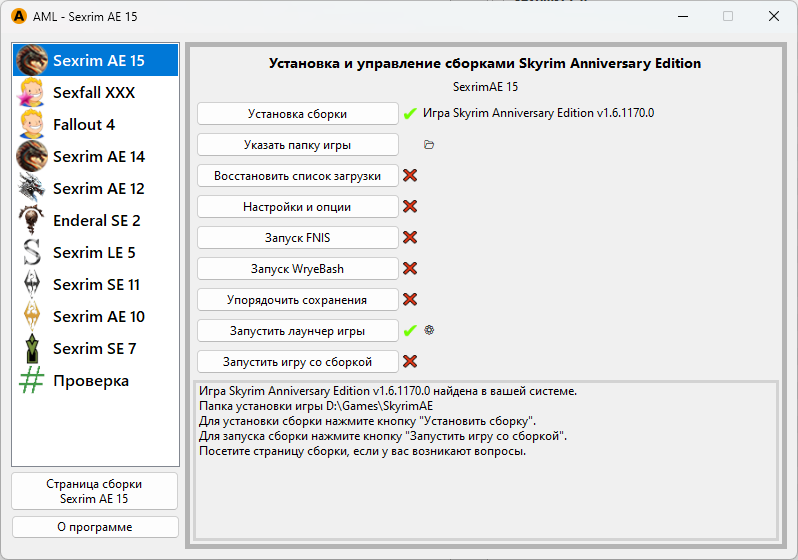Viewport: 798px width, 560px height.
Task: Click gear icon next to launcher button
Action: coord(429,330)
